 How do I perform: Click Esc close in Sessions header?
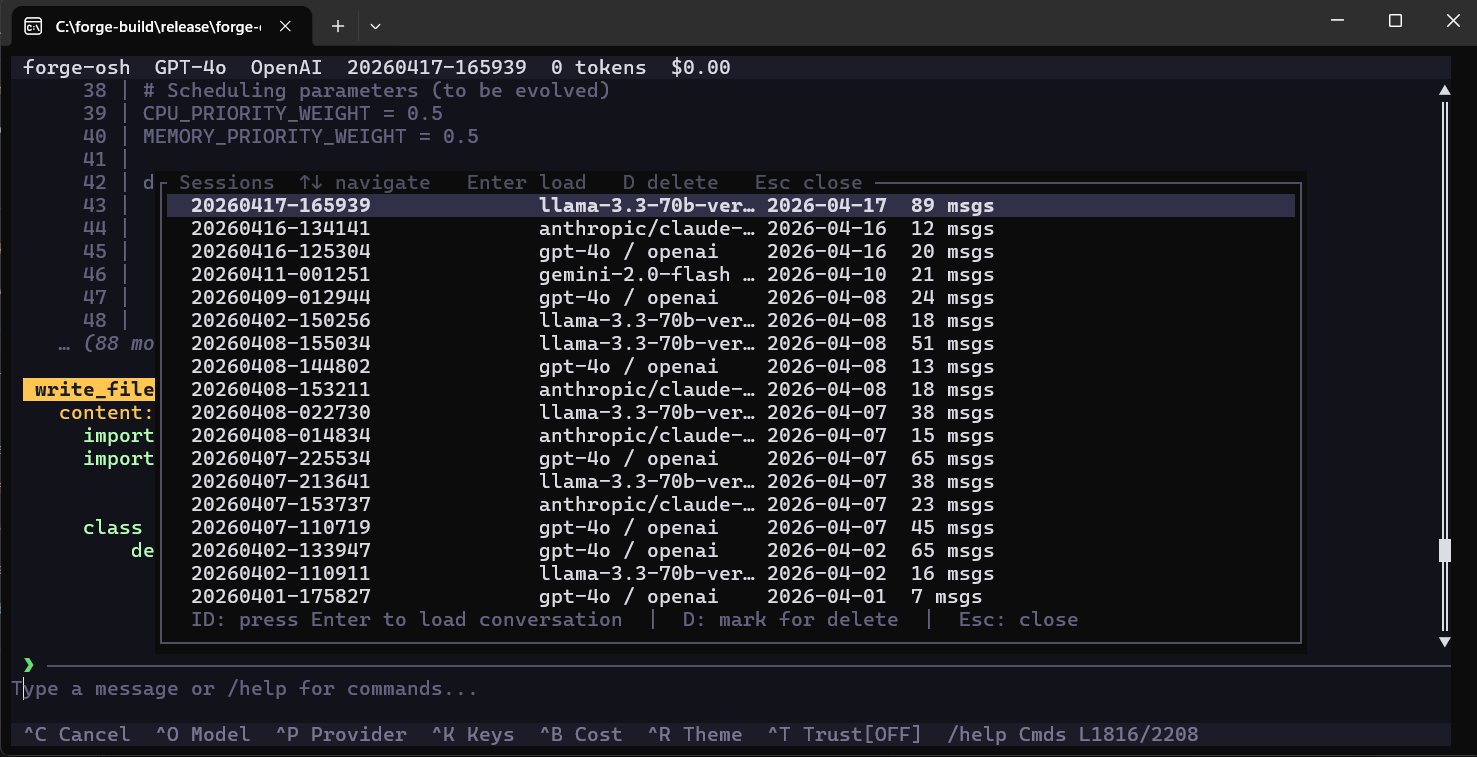pyautogui.click(x=809, y=183)
